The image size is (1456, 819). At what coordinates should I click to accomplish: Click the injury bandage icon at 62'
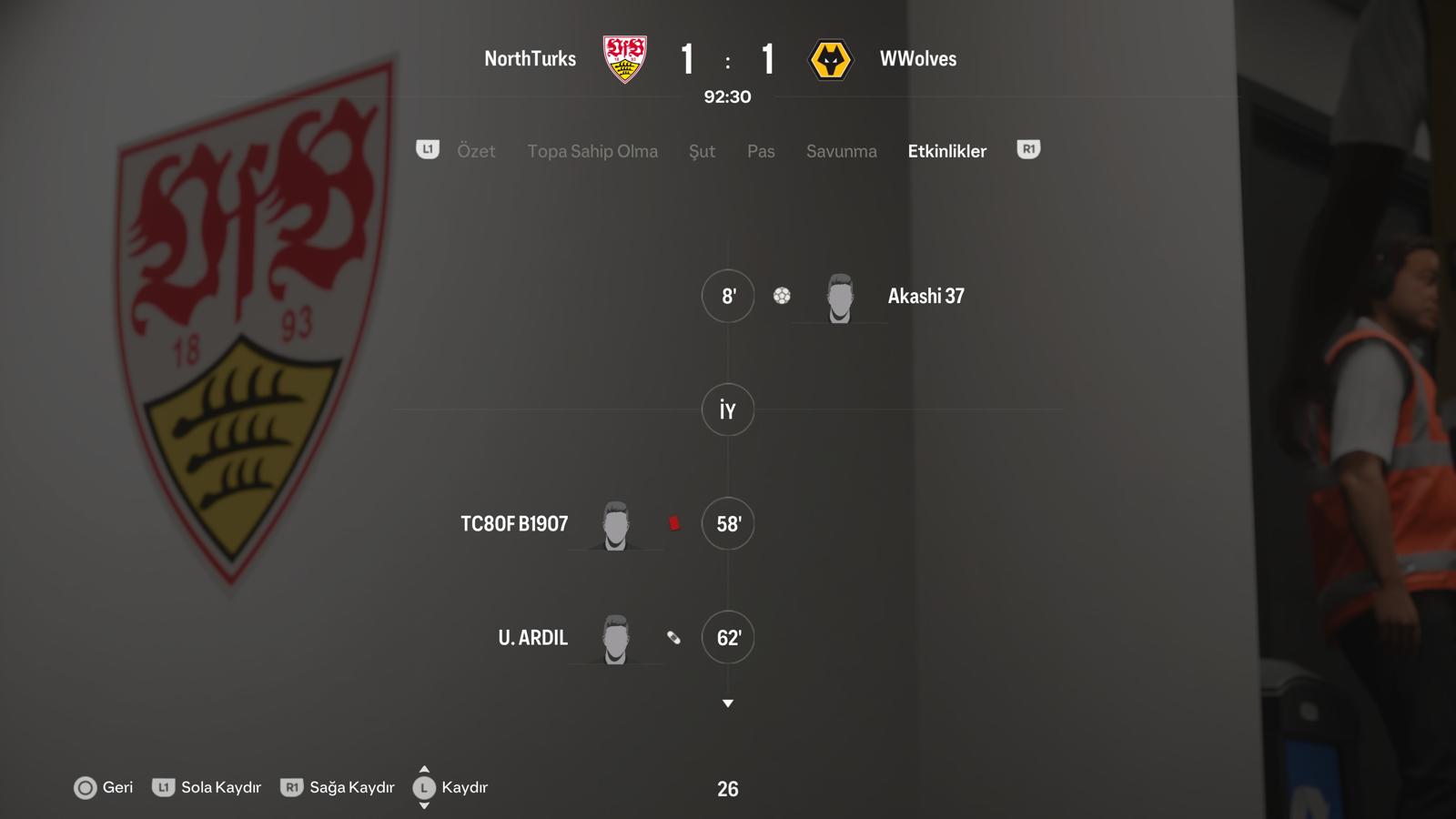pyautogui.click(x=673, y=638)
